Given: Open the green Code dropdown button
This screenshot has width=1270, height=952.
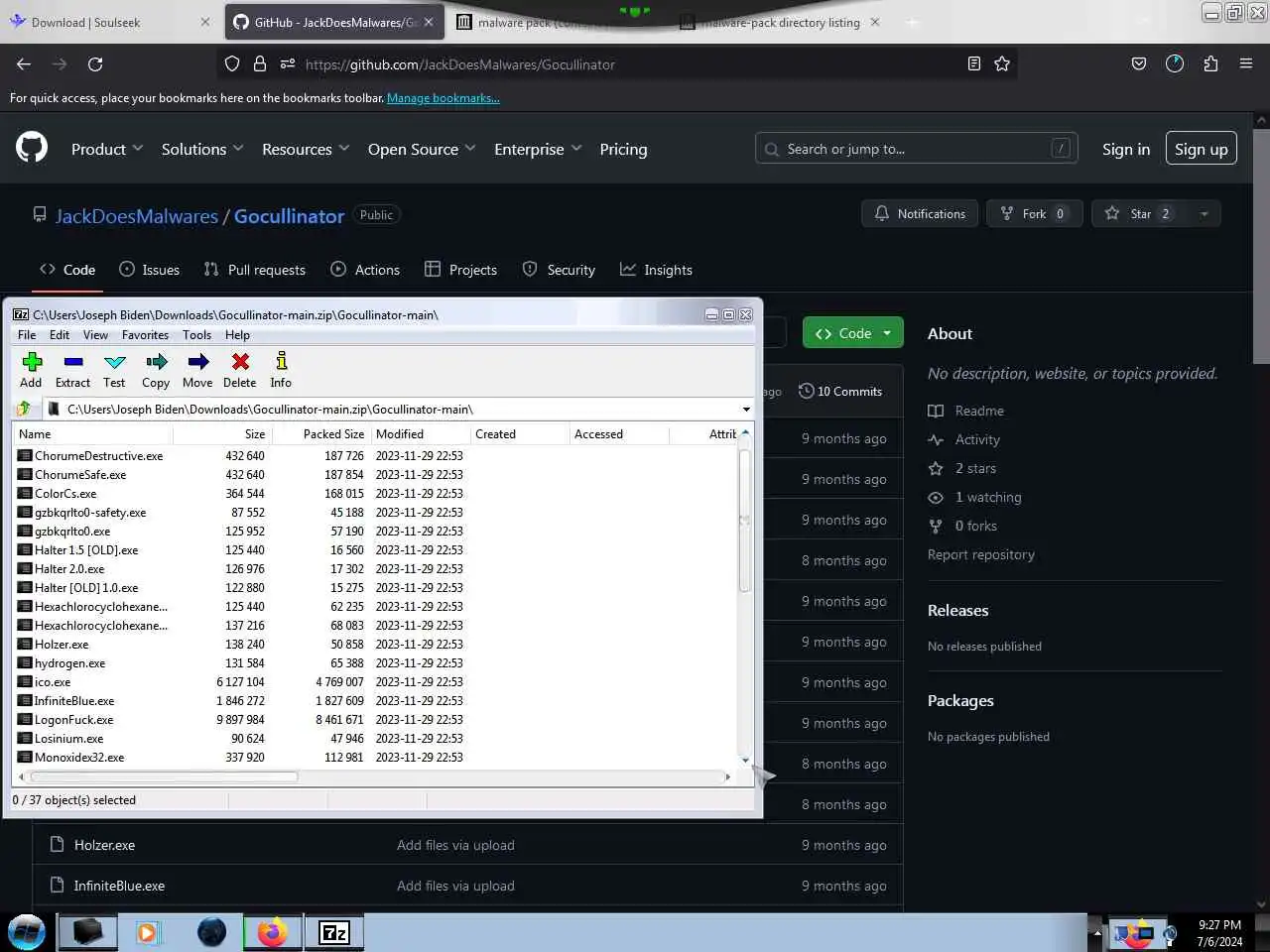Looking at the screenshot, I should [853, 333].
